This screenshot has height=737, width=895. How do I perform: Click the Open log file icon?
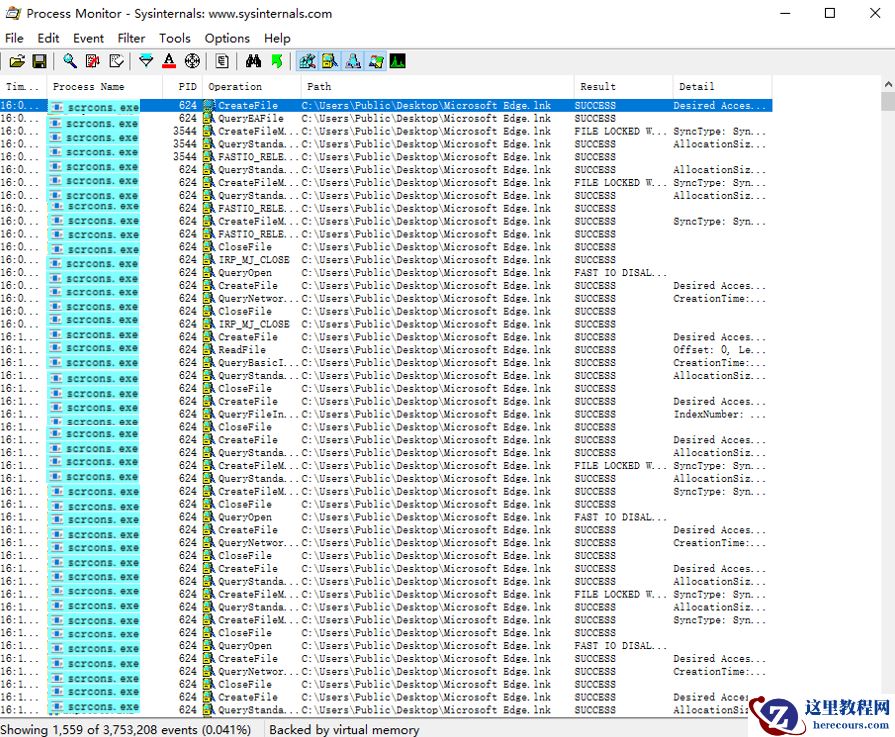[x=17, y=62]
